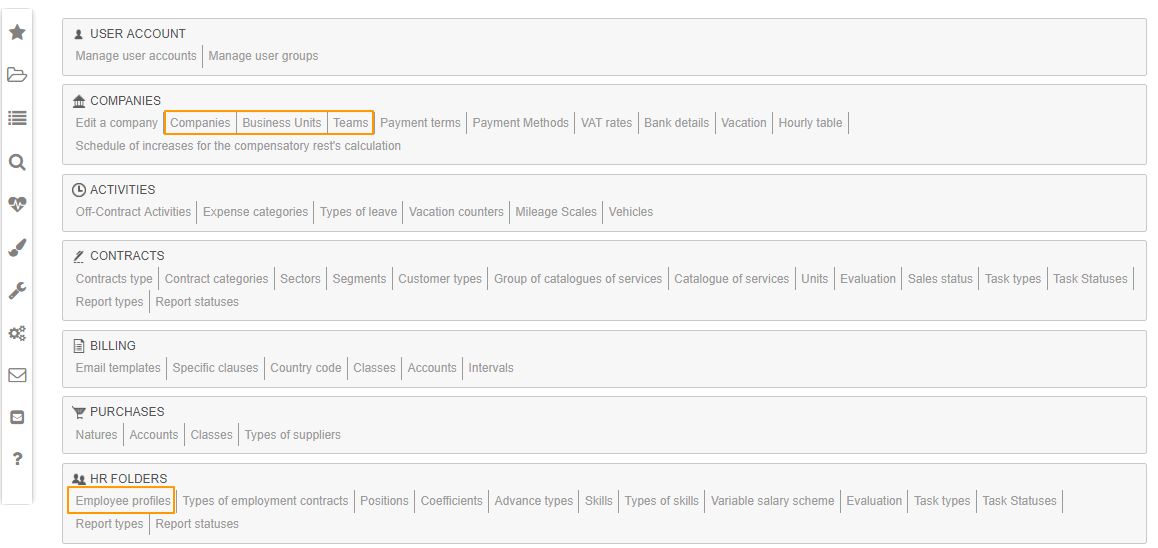Open VAT rates settings
1158x548 pixels.
pos(607,123)
